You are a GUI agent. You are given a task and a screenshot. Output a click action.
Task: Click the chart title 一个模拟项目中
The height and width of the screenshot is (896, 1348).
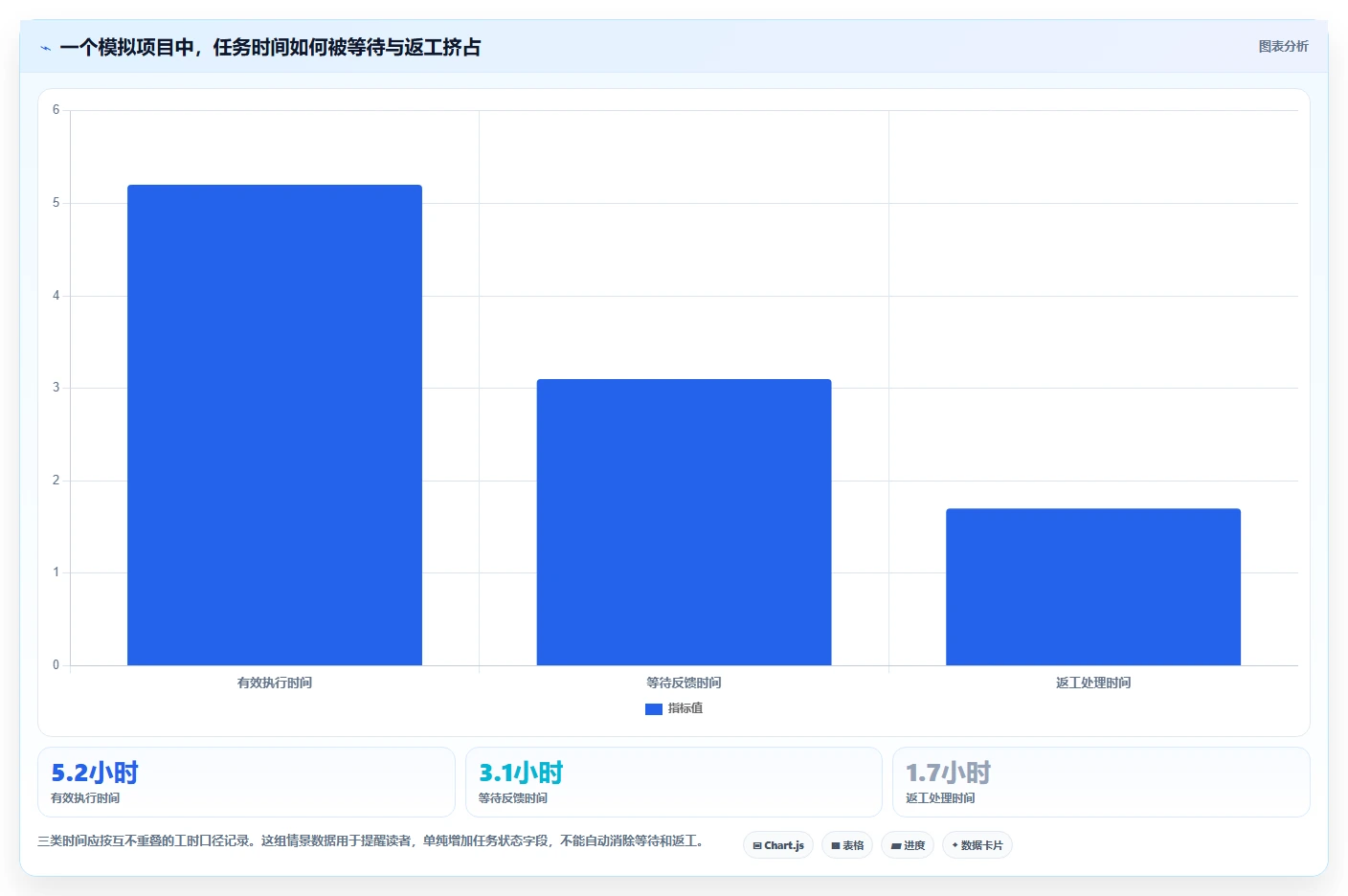click(270, 48)
